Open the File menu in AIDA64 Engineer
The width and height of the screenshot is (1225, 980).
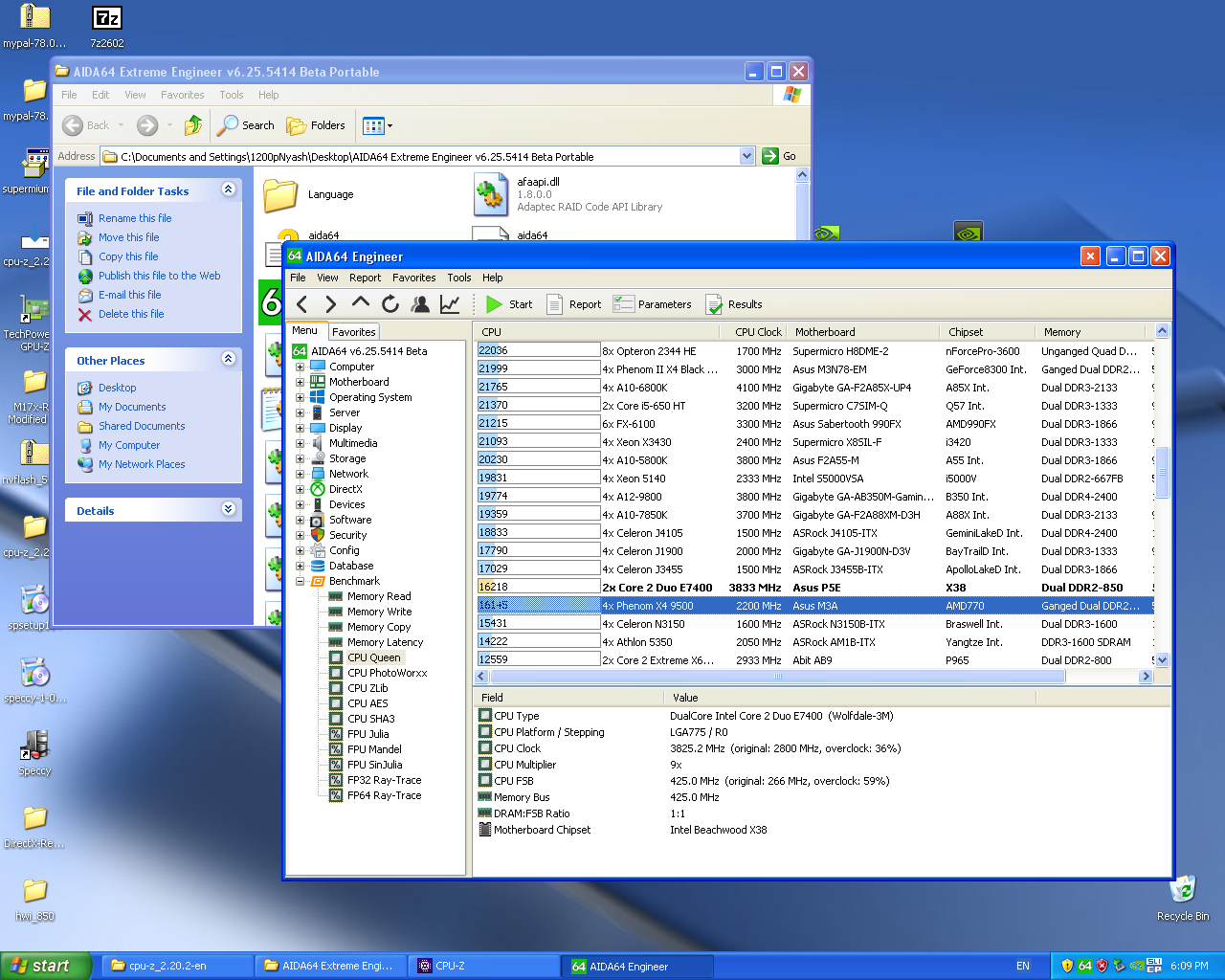(x=298, y=278)
